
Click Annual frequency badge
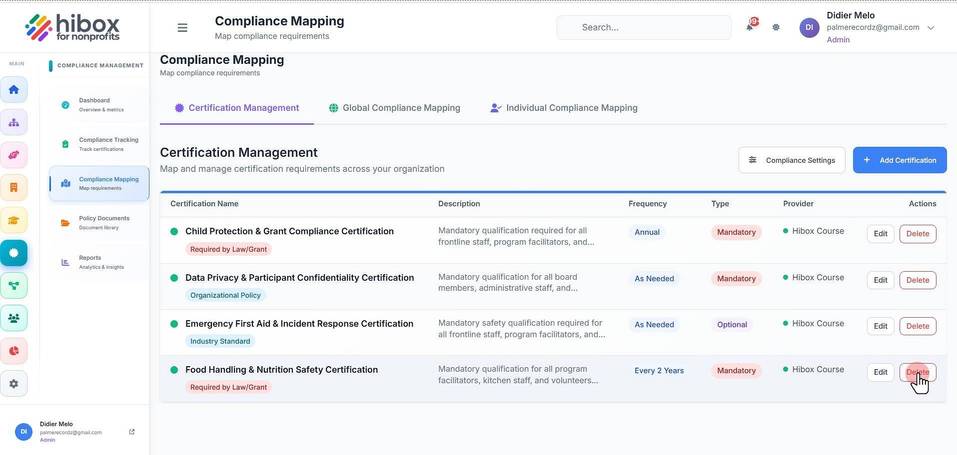[647, 232]
